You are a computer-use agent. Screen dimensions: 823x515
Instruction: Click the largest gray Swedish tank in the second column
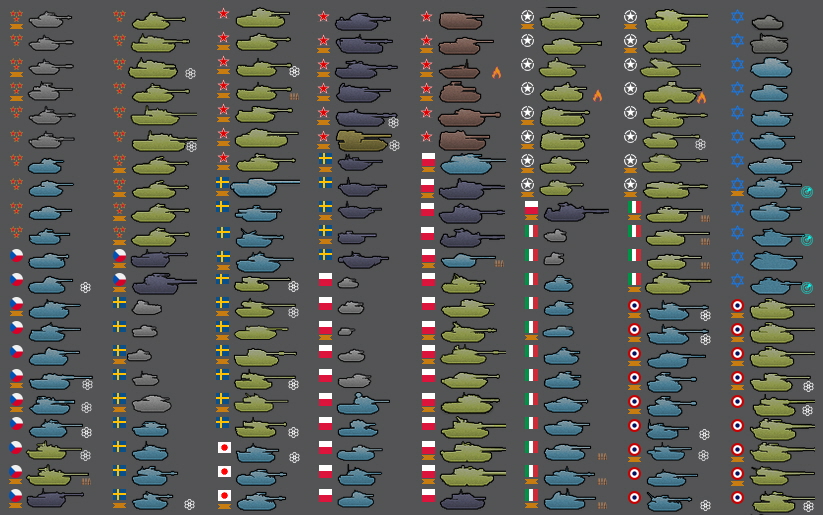152,403
